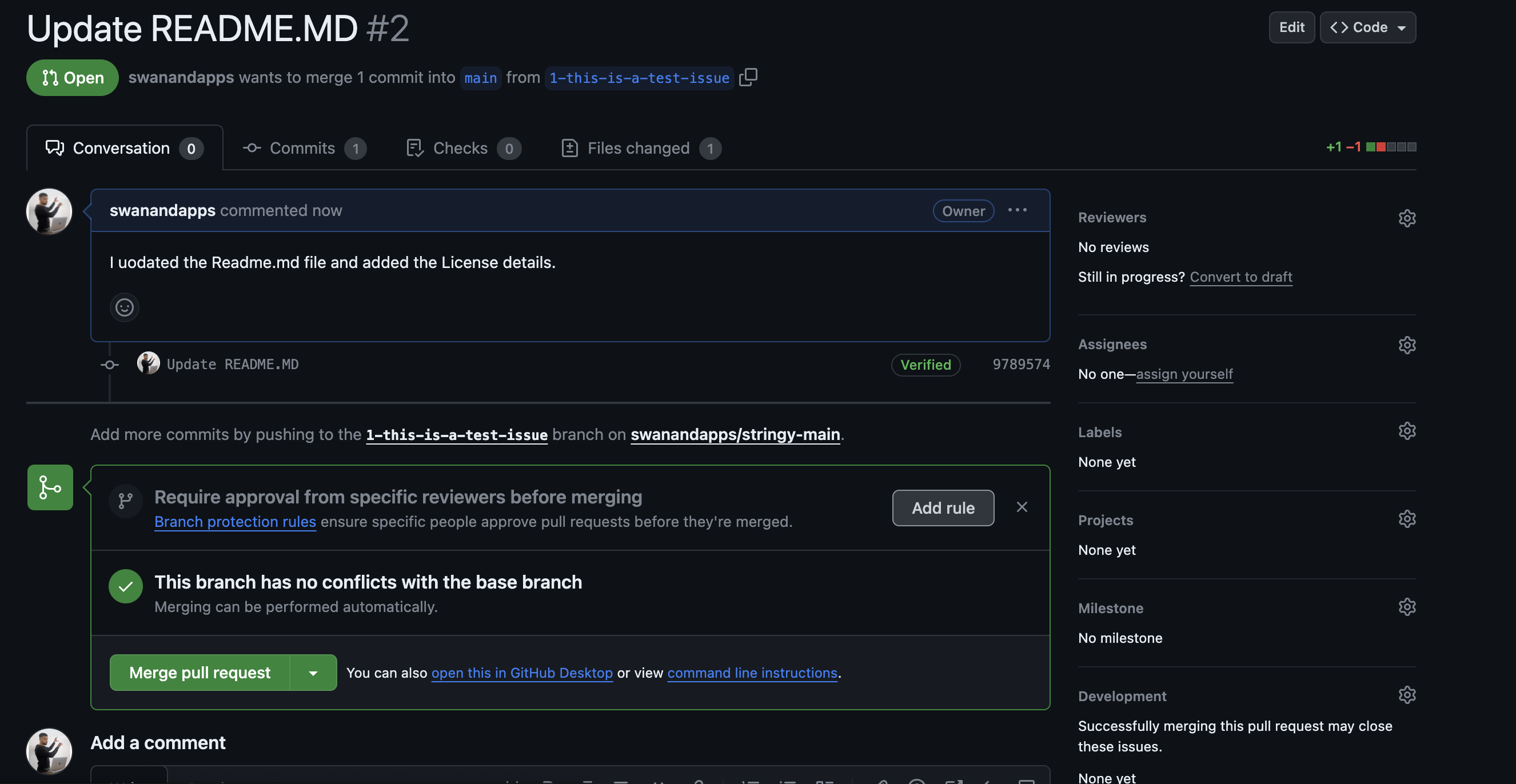Open the comment options ellipsis menu
This screenshot has width=1516, height=784.
point(1017,210)
